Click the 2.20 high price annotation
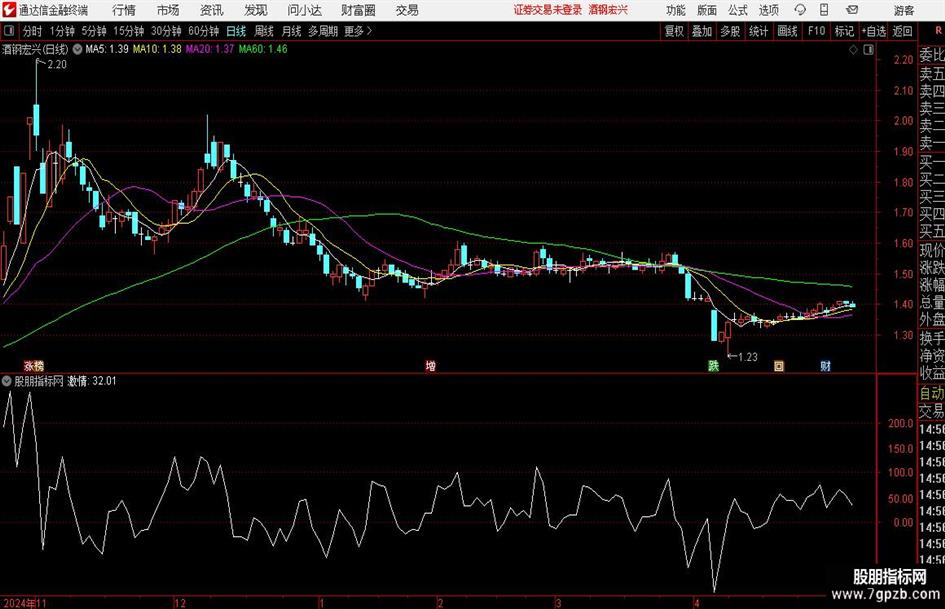Image resolution: width=945 pixels, height=609 pixels. coord(57,65)
